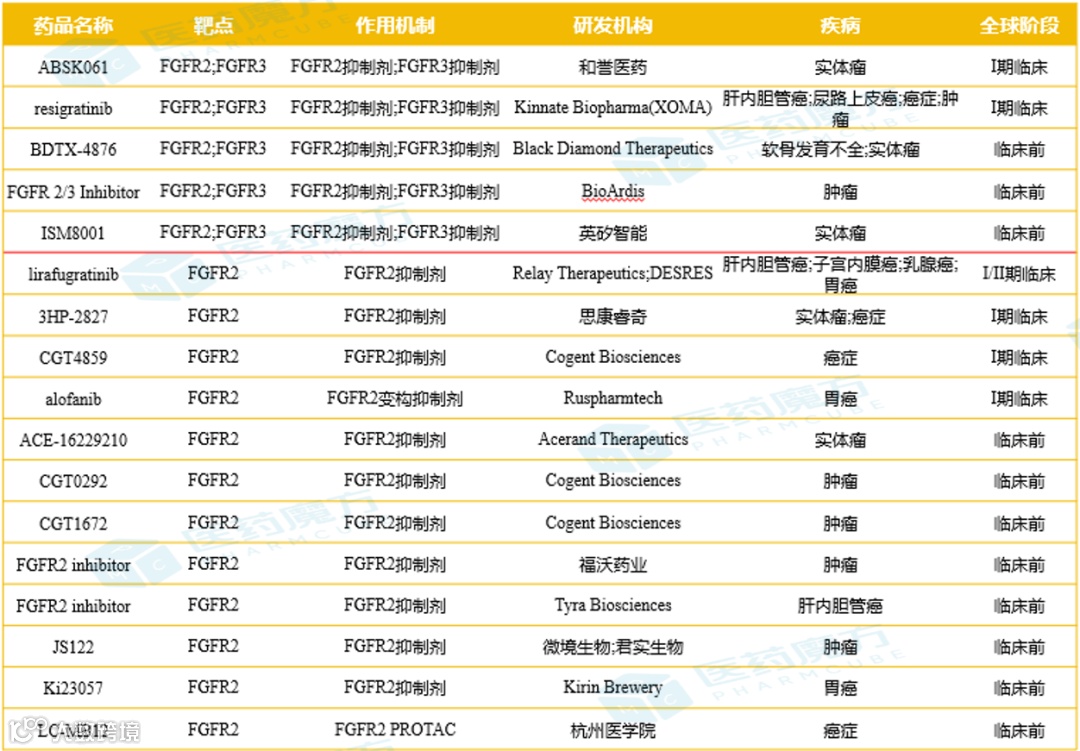Click the 思康睿奇 institution cell
Image resolution: width=1080 pixels, height=751 pixels.
612,316
